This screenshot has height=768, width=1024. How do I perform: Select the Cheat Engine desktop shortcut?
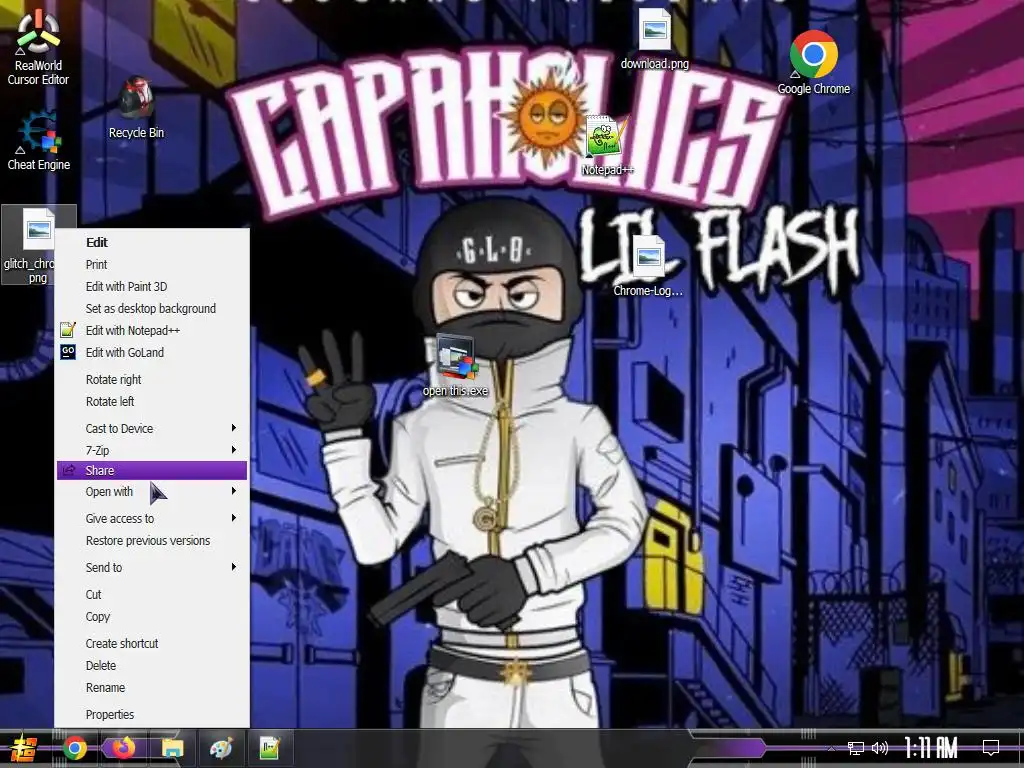[38, 140]
